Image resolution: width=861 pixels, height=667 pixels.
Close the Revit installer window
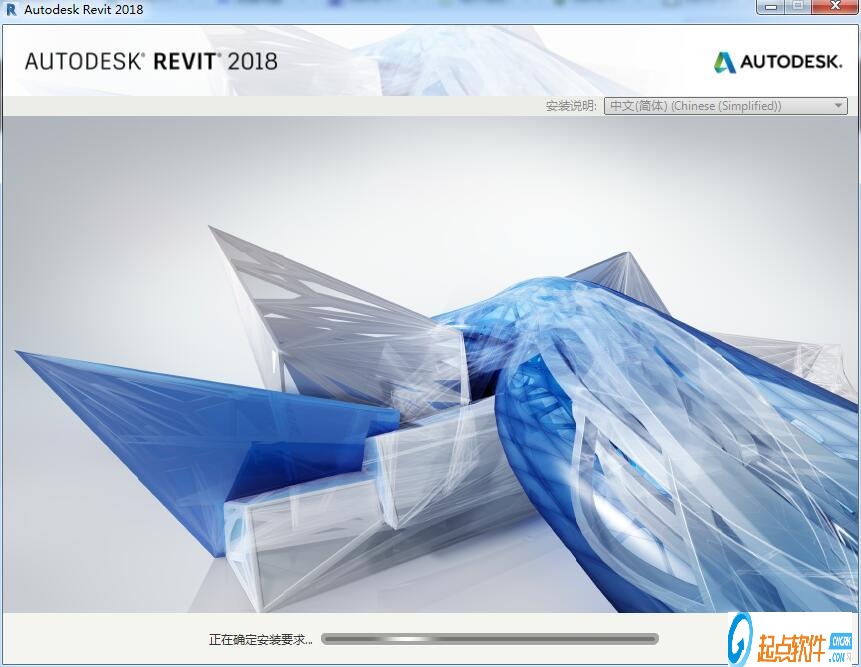pos(835,7)
